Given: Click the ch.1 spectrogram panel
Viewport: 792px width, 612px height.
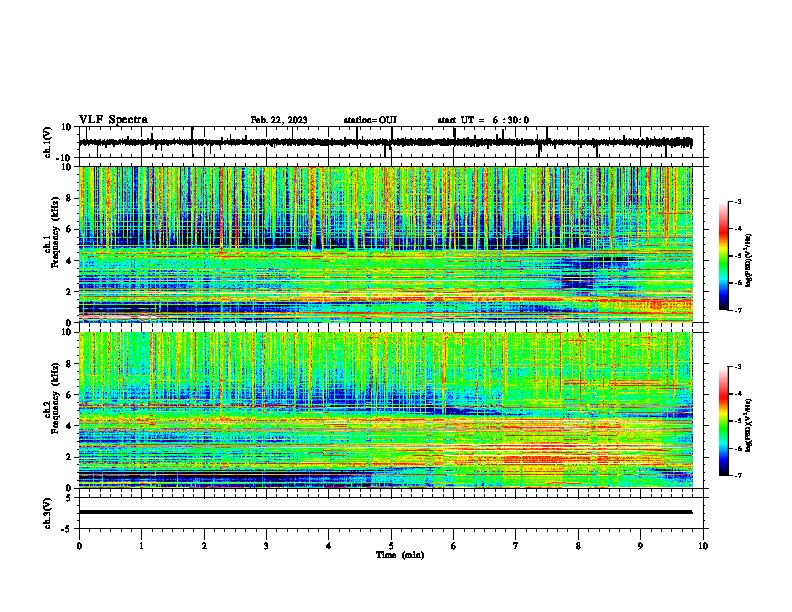Looking at the screenshot, I should [385, 244].
